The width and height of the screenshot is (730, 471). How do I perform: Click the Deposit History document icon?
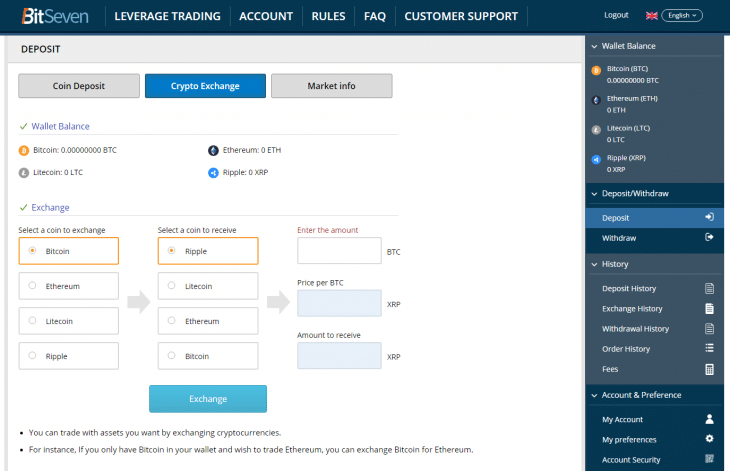point(709,289)
